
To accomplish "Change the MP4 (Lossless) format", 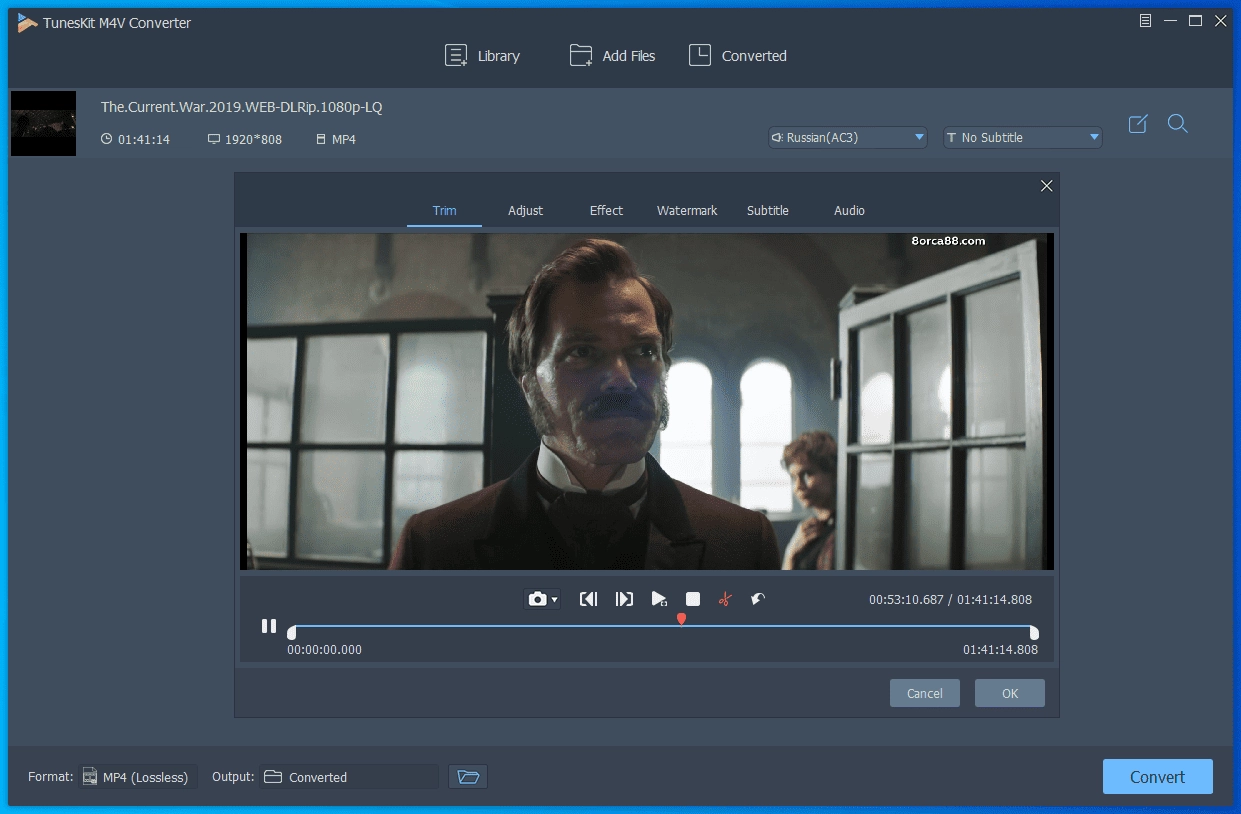I will coord(138,777).
